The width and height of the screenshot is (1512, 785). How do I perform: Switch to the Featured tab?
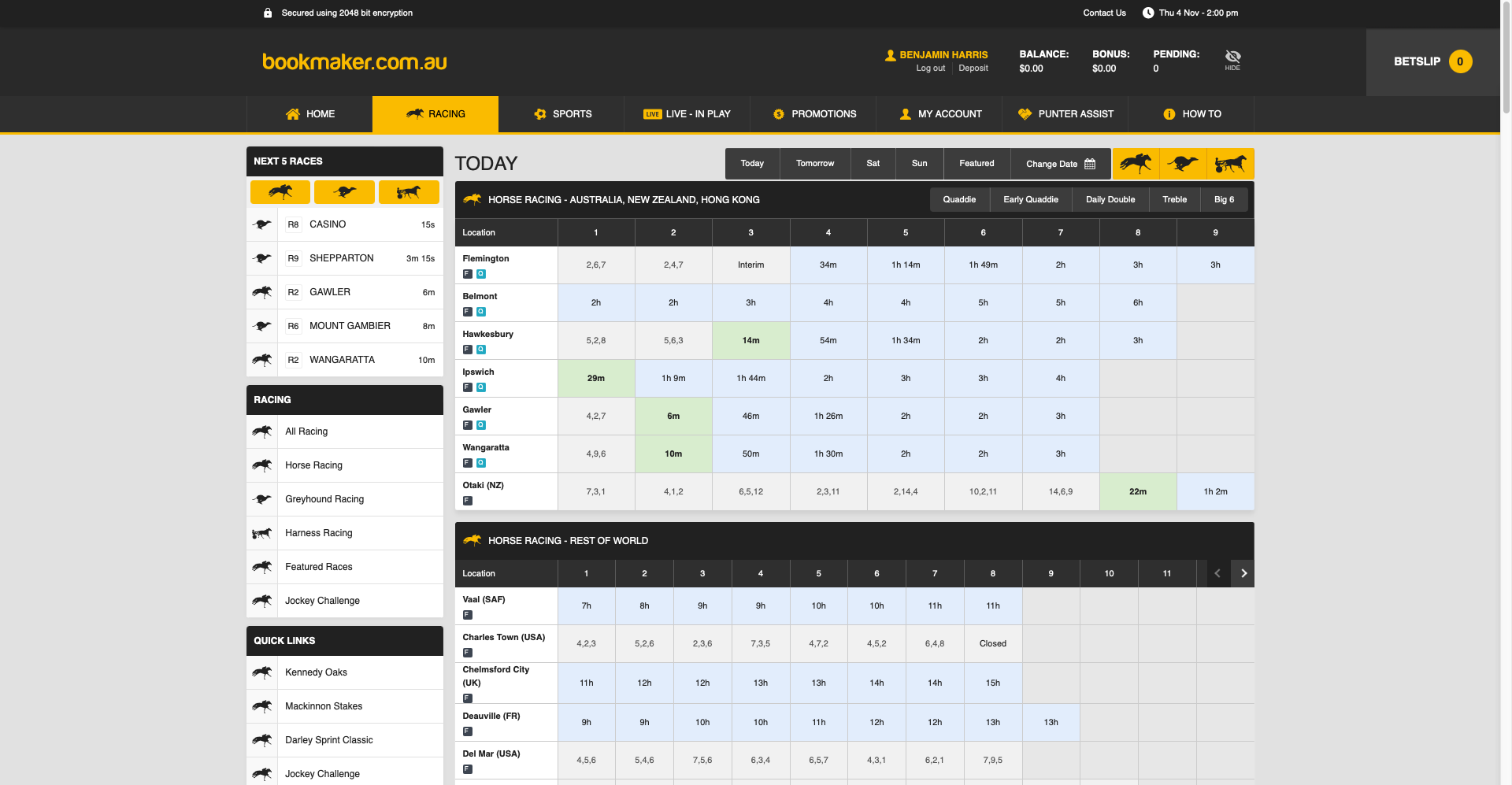976,164
